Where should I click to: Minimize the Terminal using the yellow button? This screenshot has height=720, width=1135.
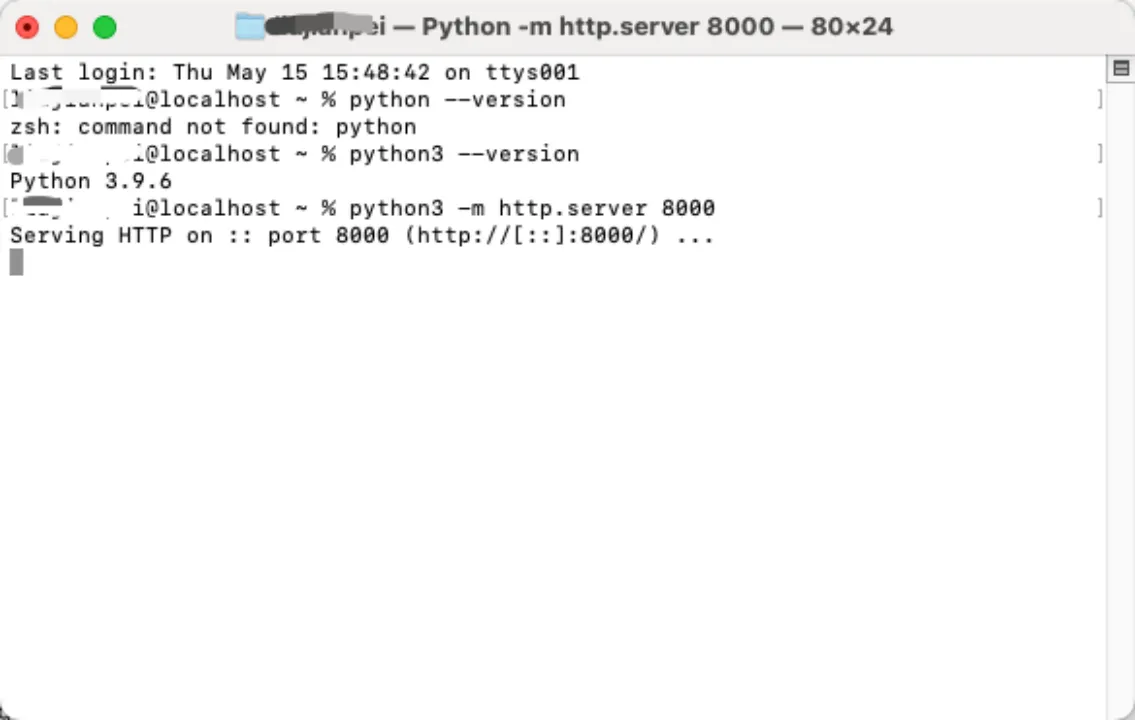(x=66, y=27)
